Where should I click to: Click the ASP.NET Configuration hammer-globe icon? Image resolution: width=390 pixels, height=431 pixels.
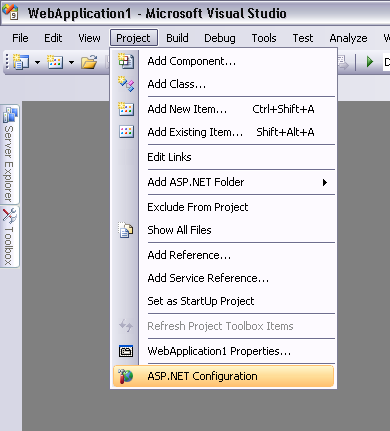pyautogui.click(x=125, y=376)
